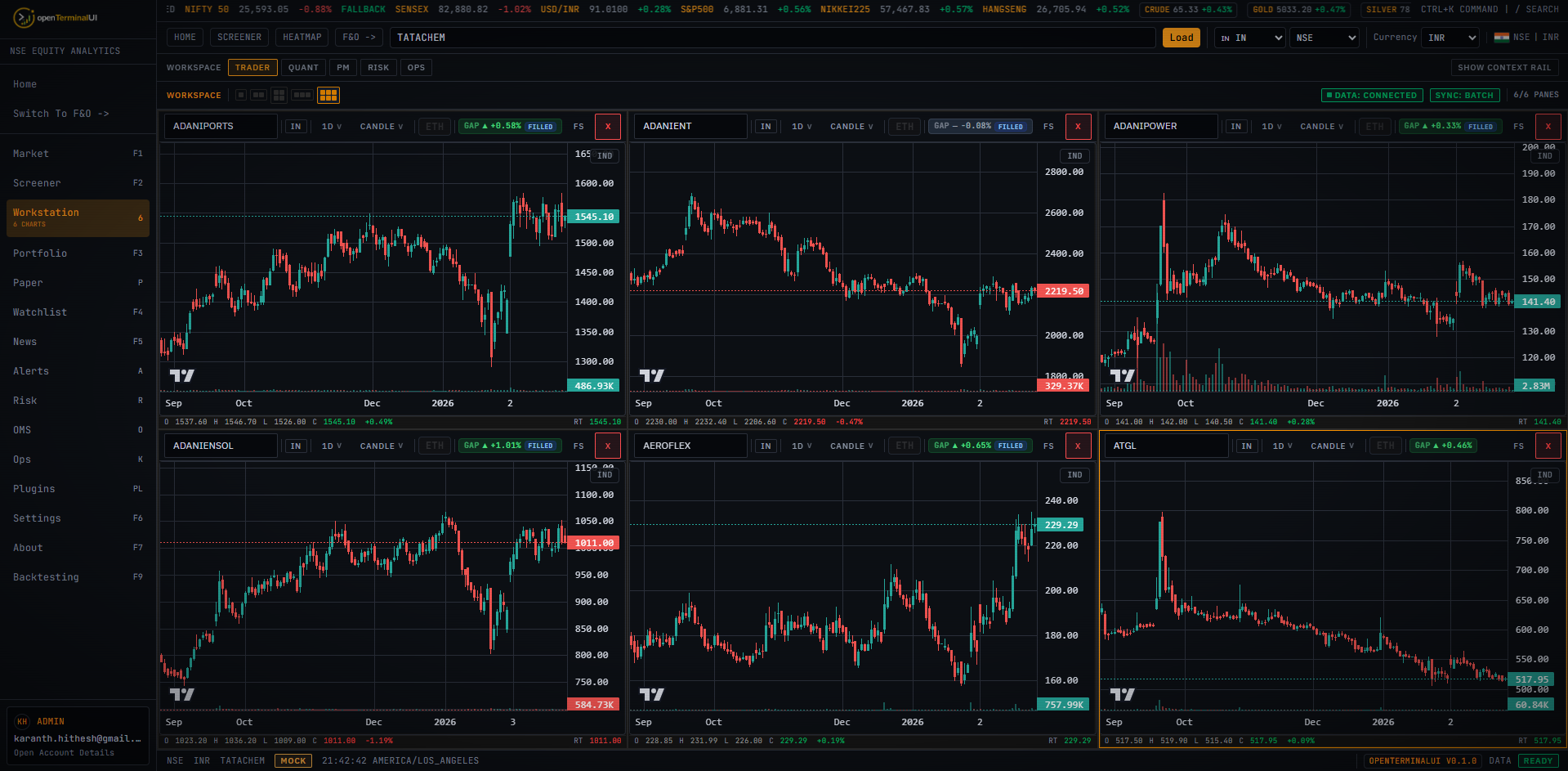Viewport: 1568px width, 771px height.
Task: Close the AEROFLEX chart pane
Action: [1078, 446]
